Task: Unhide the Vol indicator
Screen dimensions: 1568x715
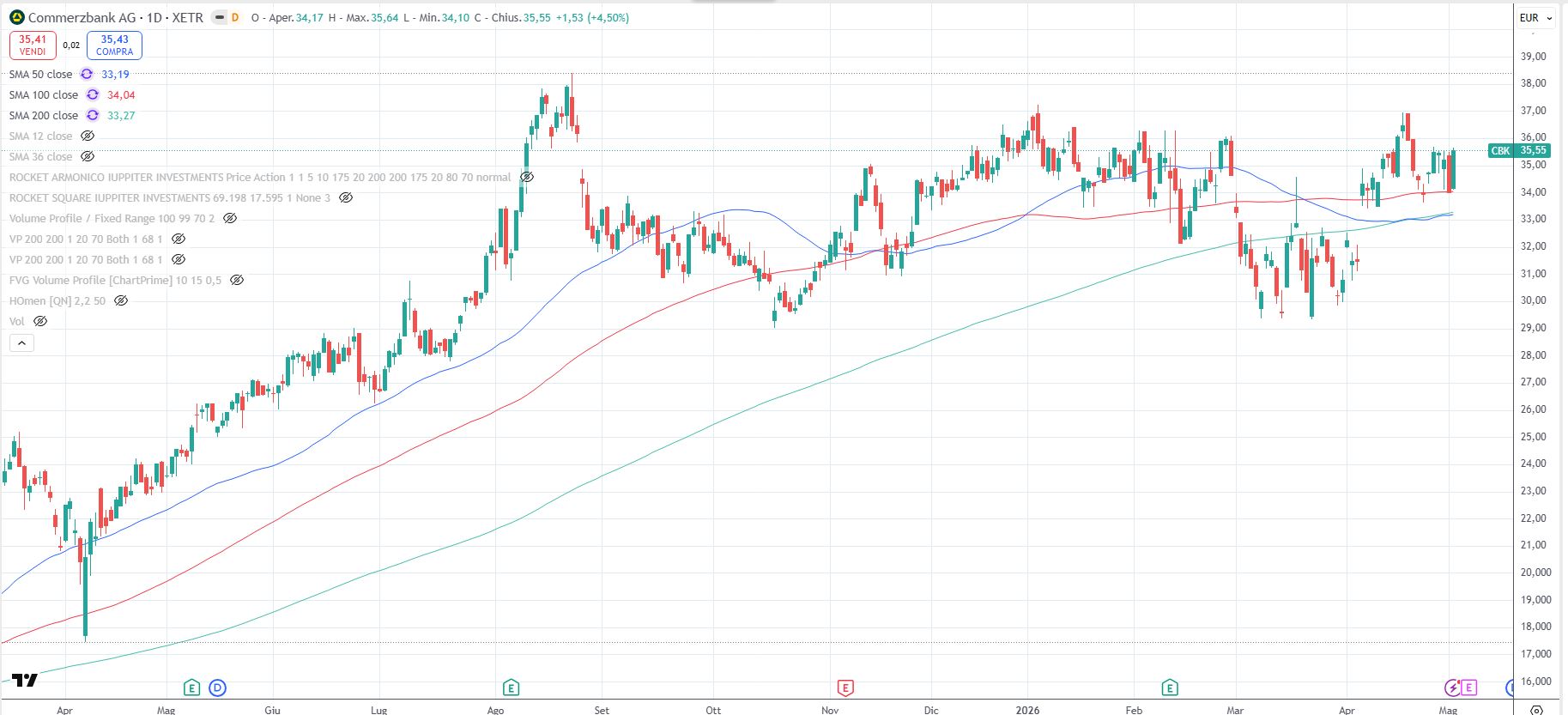Action: click(40, 322)
